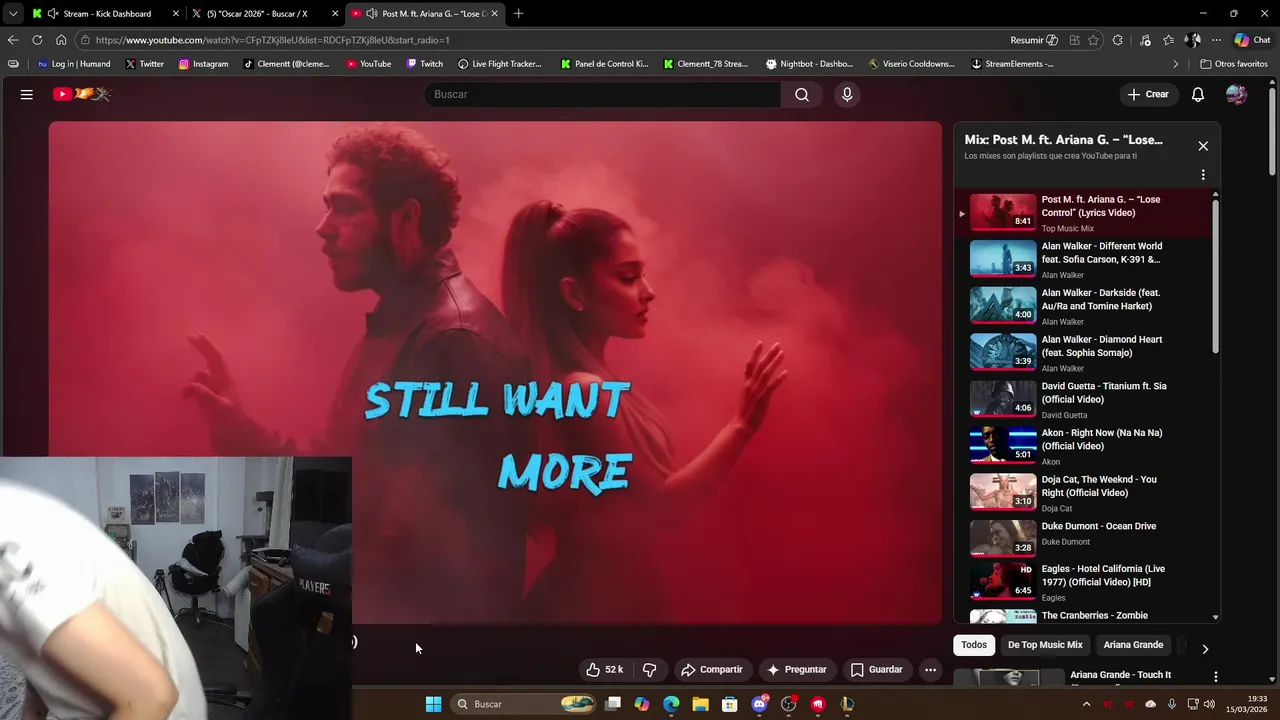
Task: Click the Preguntar button
Action: tap(797, 670)
